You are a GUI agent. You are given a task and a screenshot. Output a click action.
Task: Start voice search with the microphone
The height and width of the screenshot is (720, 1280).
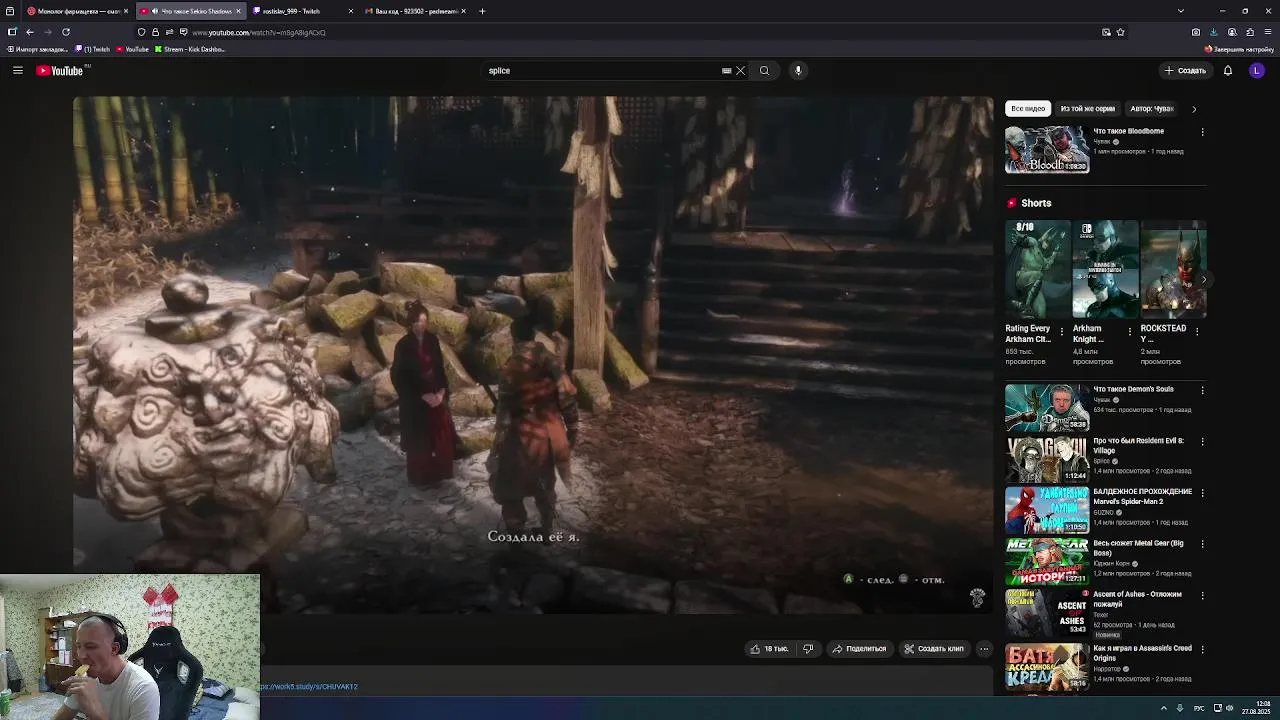tap(798, 70)
